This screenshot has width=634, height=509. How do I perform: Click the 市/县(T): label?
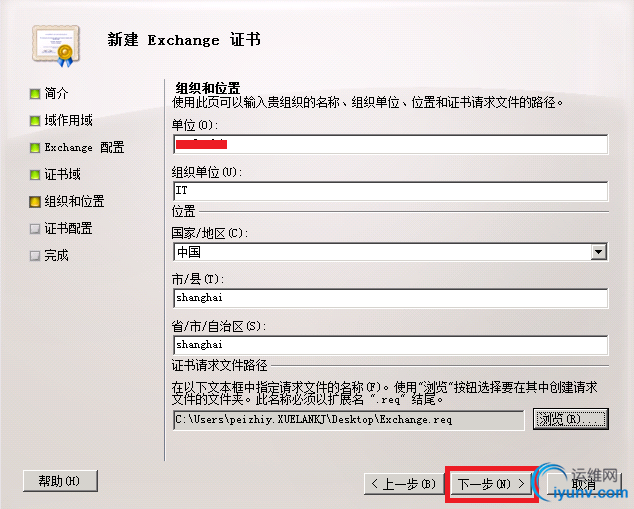click(x=197, y=279)
